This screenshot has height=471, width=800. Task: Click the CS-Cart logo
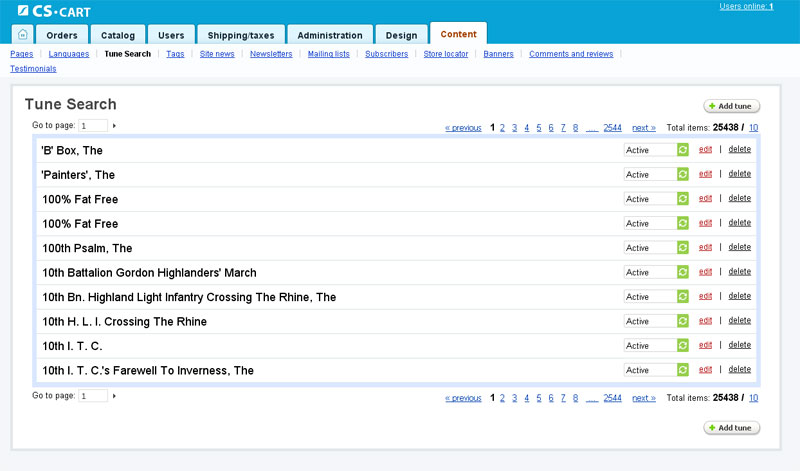click(55, 11)
